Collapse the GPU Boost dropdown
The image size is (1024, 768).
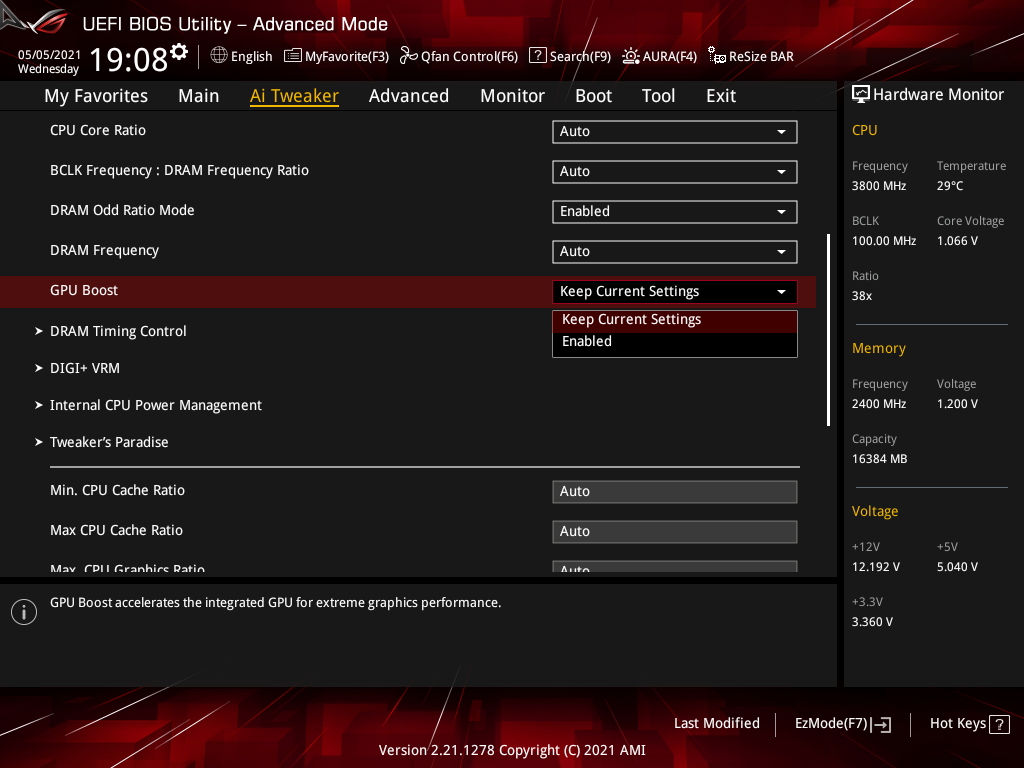click(x=675, y=291)
